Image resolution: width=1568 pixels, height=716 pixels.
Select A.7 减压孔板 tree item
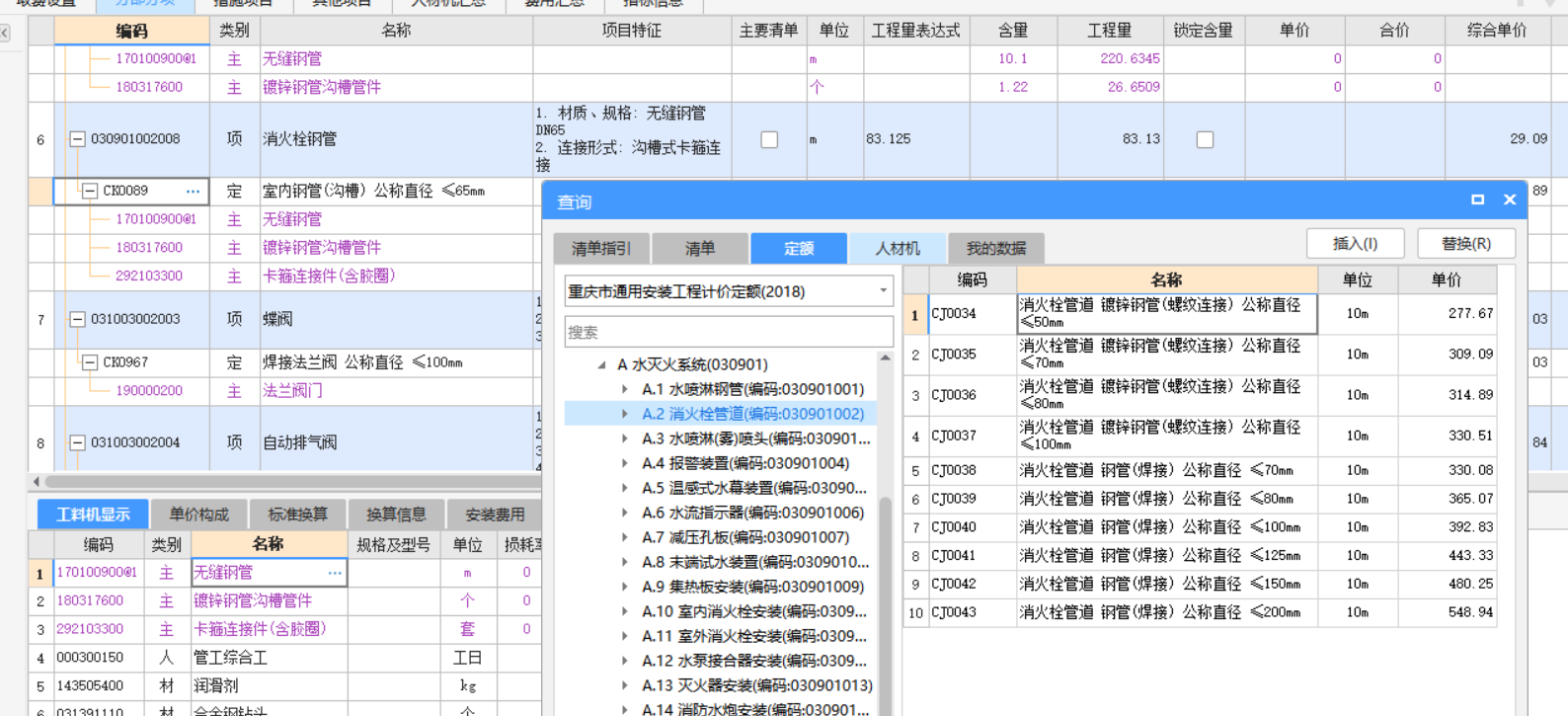pyautogui.click(x=745, y=537)
